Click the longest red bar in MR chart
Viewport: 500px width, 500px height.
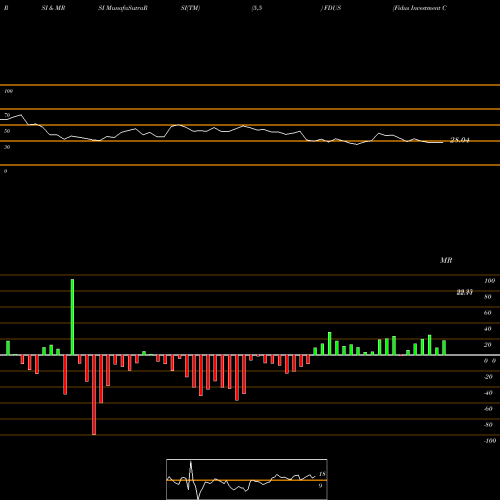point(94,395)
